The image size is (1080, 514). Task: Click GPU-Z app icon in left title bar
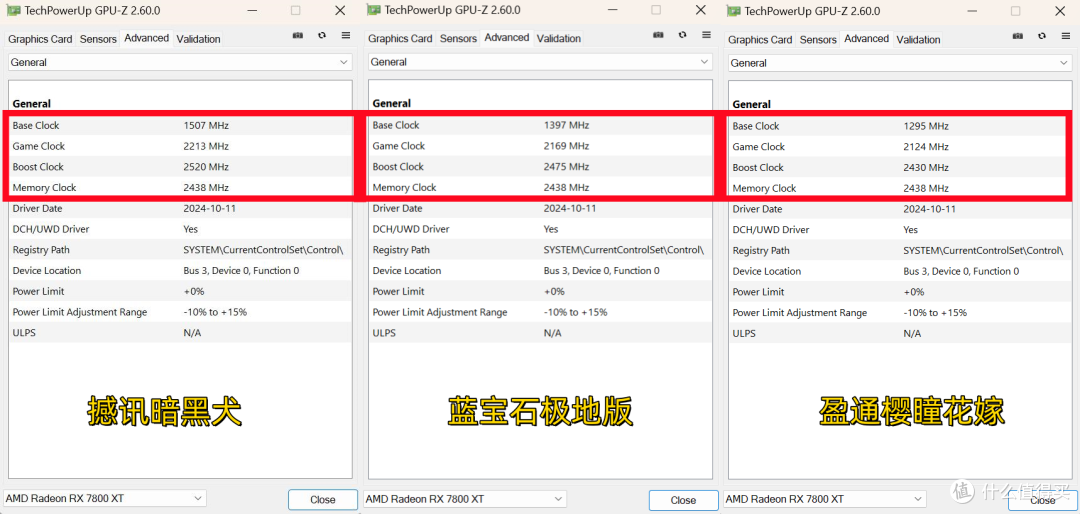14,10
